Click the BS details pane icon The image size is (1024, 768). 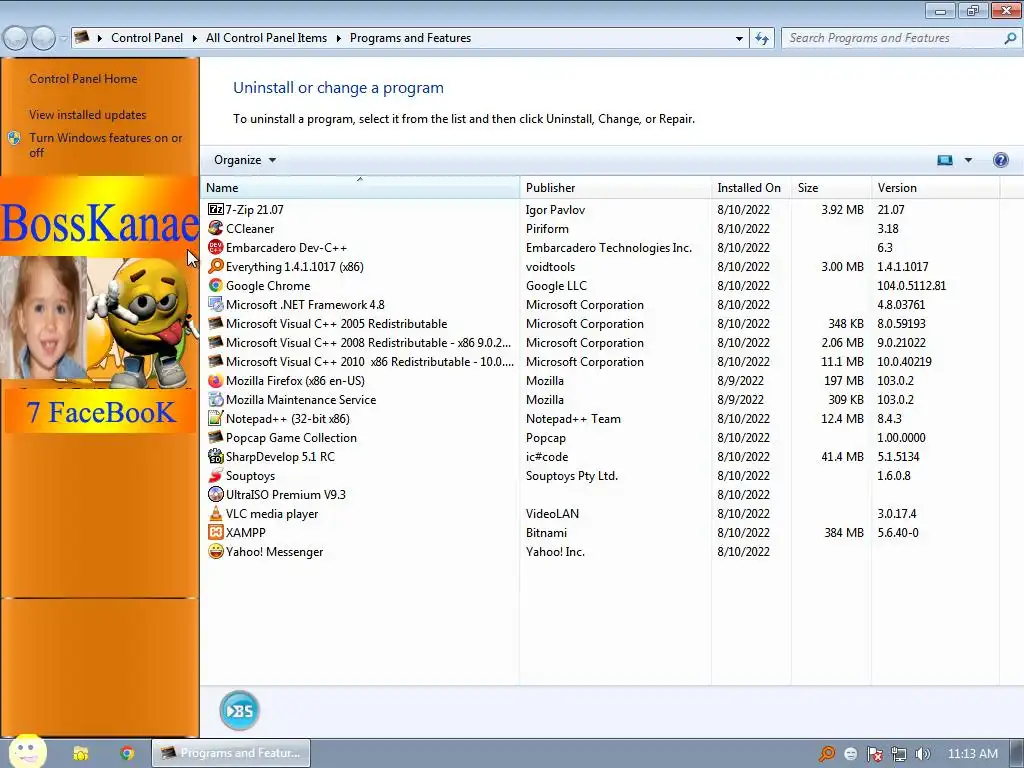pyautogui.click(x=240, y=711)
